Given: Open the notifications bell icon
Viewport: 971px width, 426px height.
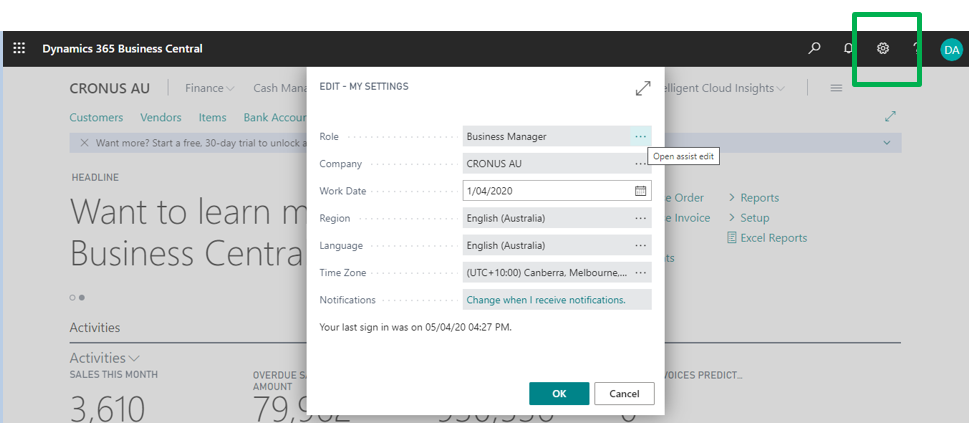Looking at the screenshot, I should click(x=848, y=48).
